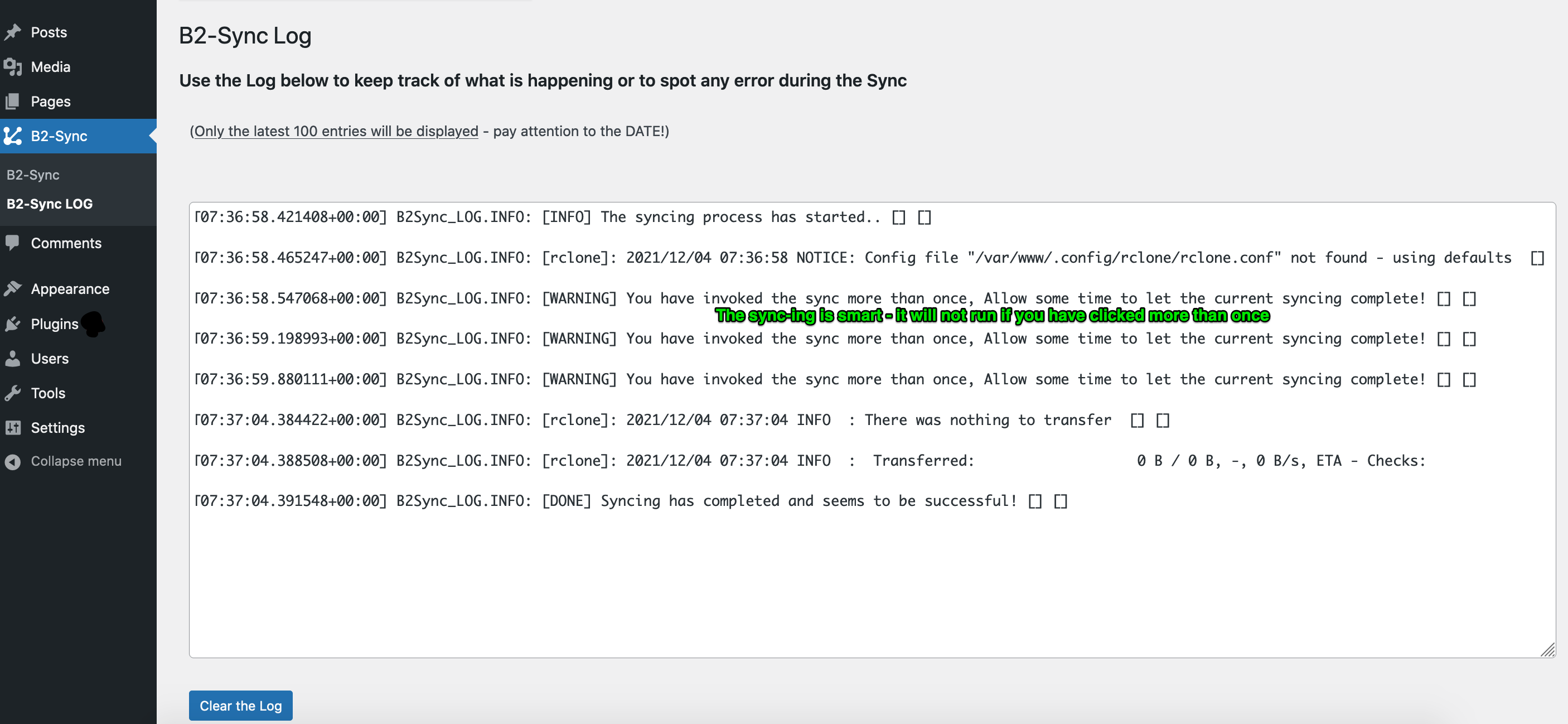Screen dimensions: 1568x724
Task: Click the B2-Sync Log page heading
Action: click(245, 35)
